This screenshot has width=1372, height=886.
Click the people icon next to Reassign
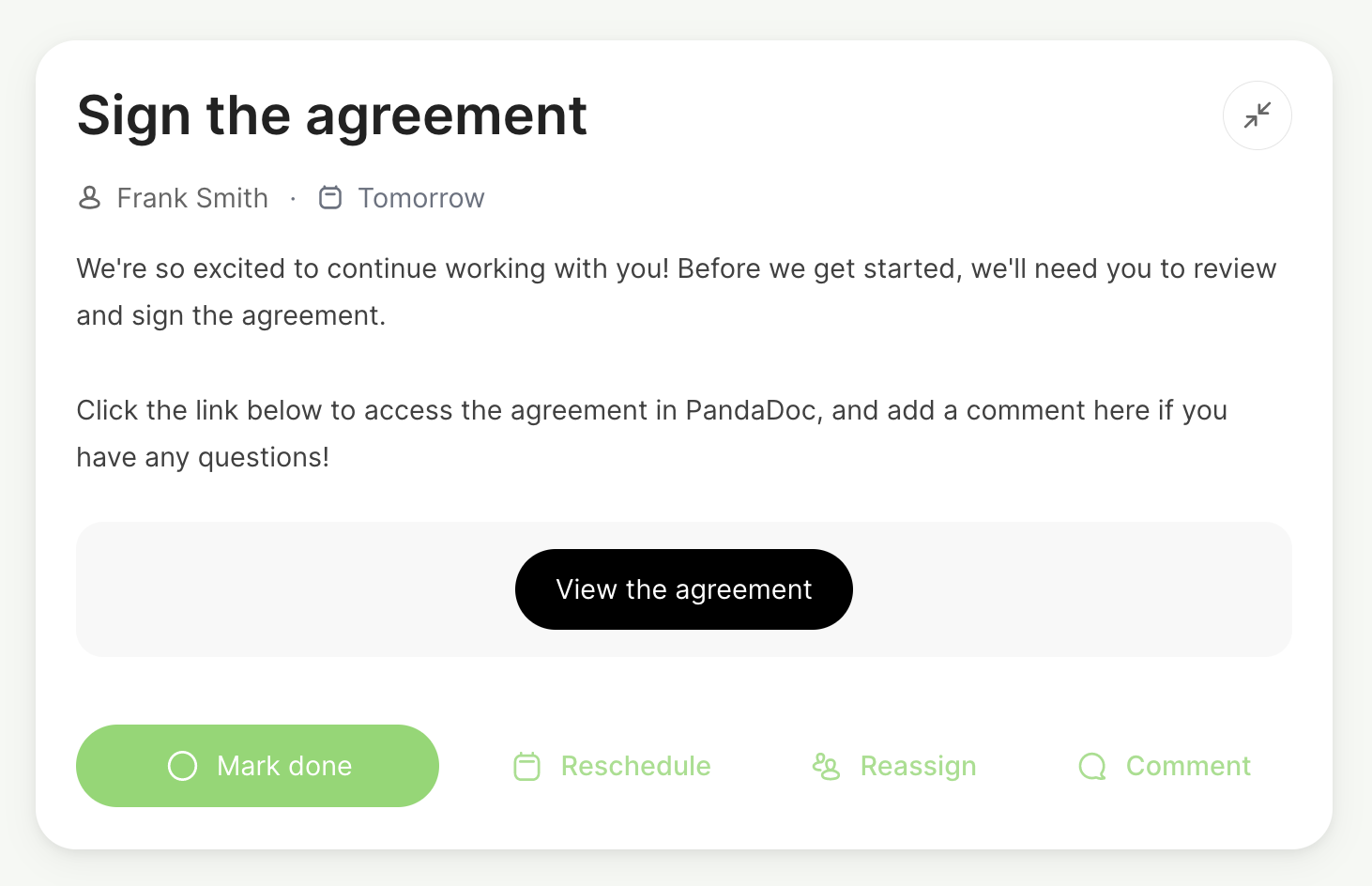coord(827,766)
